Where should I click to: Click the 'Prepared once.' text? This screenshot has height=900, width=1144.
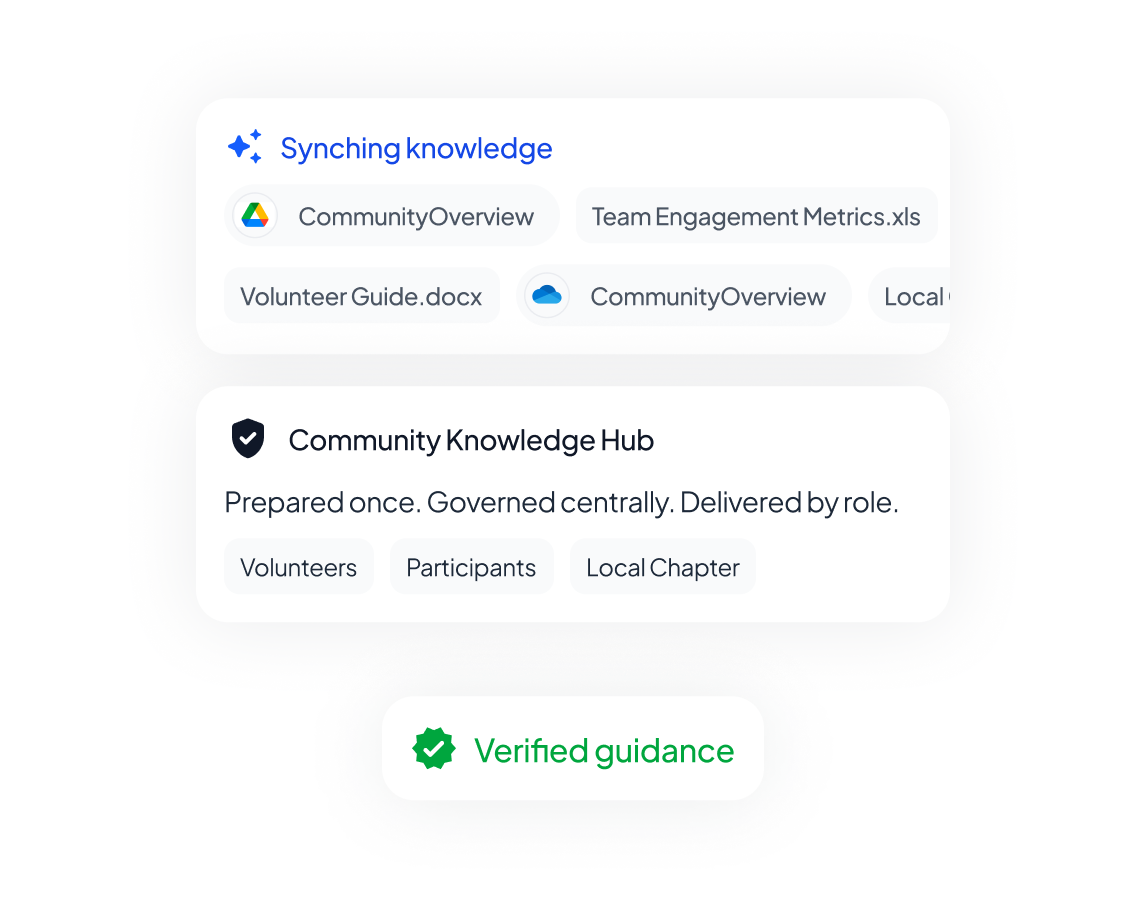[x=321, y=502]
